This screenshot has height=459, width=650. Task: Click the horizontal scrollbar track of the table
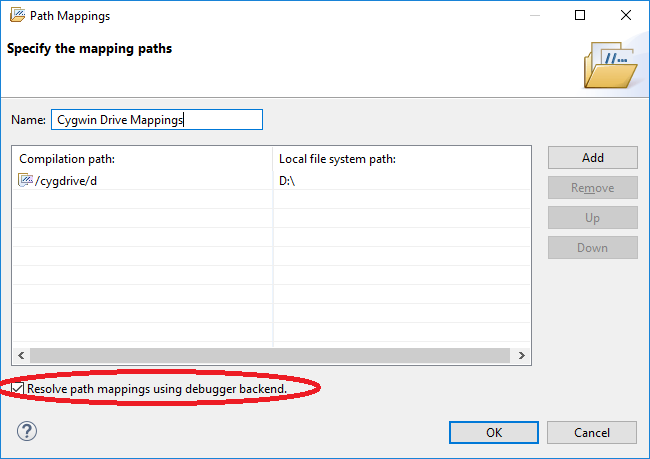pos(269,355)
